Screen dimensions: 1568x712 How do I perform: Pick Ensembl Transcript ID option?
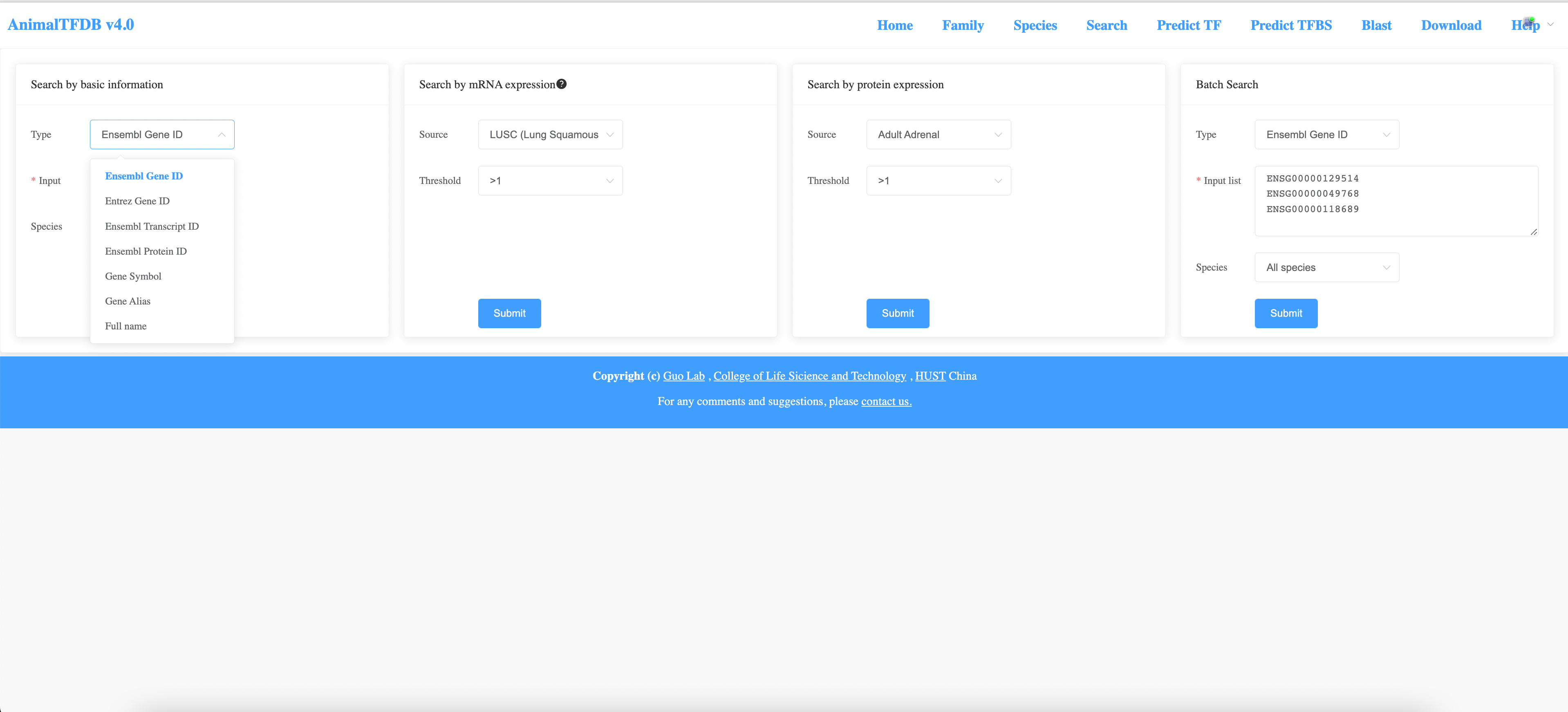pyautogui.click(x=152, y=226)
